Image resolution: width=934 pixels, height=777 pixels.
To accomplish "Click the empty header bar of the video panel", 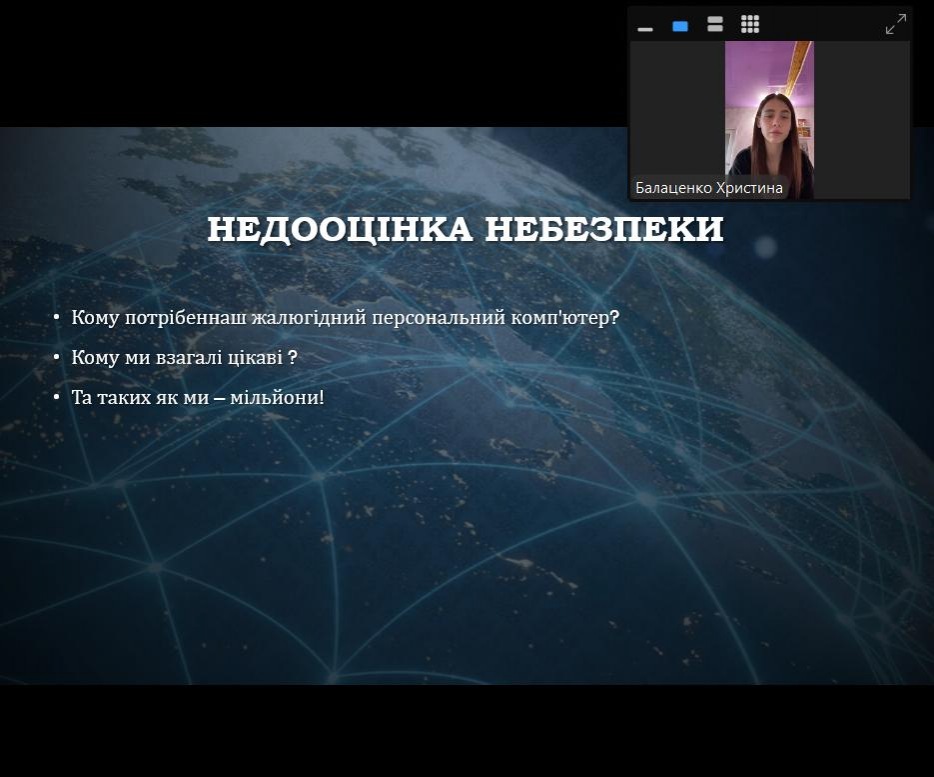I will pos(820,25).
